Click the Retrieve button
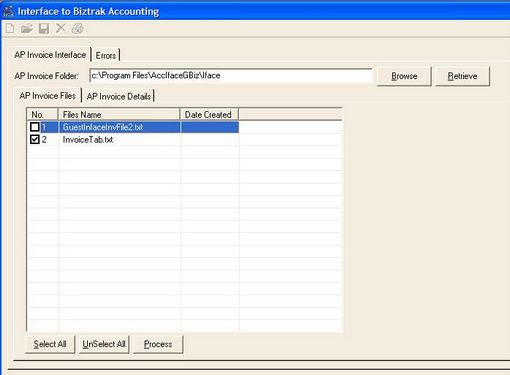 [462, 76]
